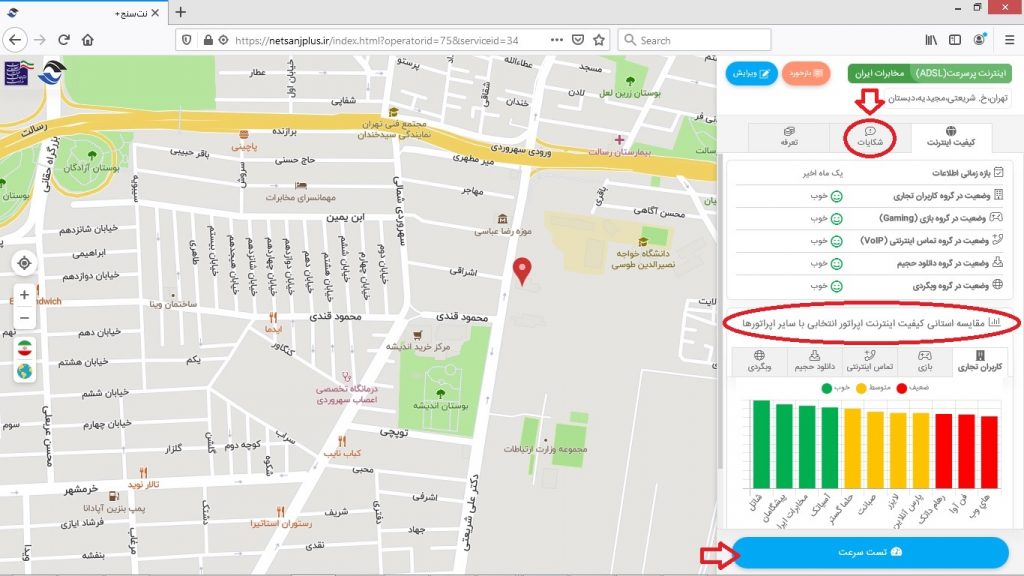Screen dimensions: 1024x576
Task: Open the شکایات complaints tab
Action: (870, 137)
